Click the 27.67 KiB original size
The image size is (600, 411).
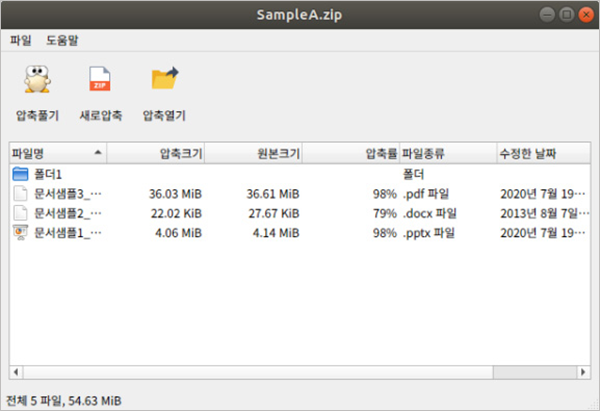click(274, 214)
